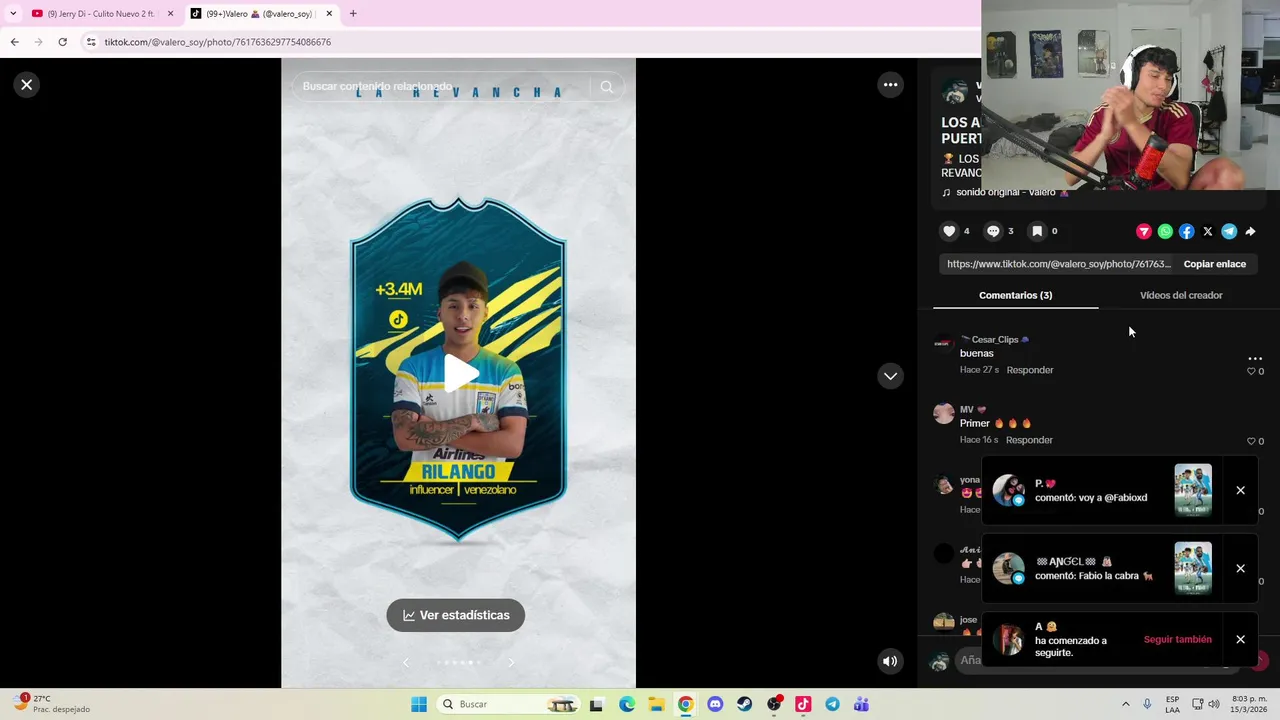Screen dimensions: 1280x720
Task: Click 'Copiar enlace' button
Action: [1215, 264]
